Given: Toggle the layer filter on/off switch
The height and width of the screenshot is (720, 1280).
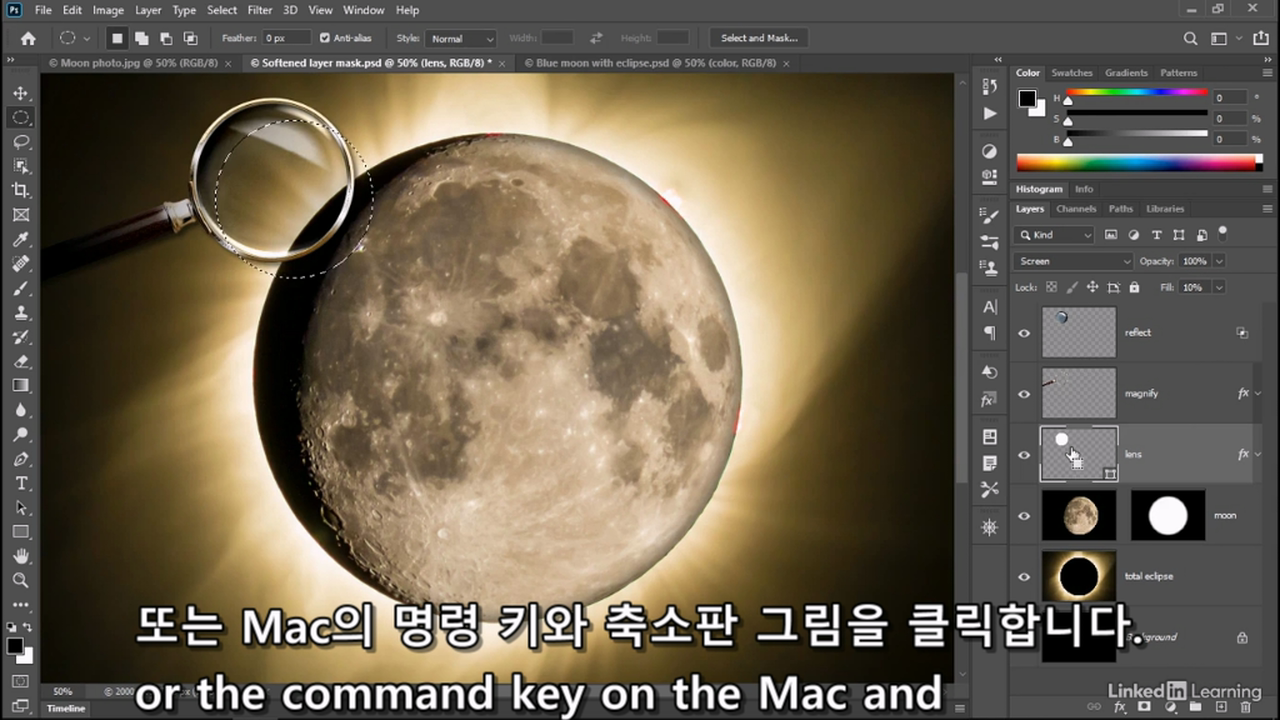Looking at the screenshot, I should coord(1222,233).
